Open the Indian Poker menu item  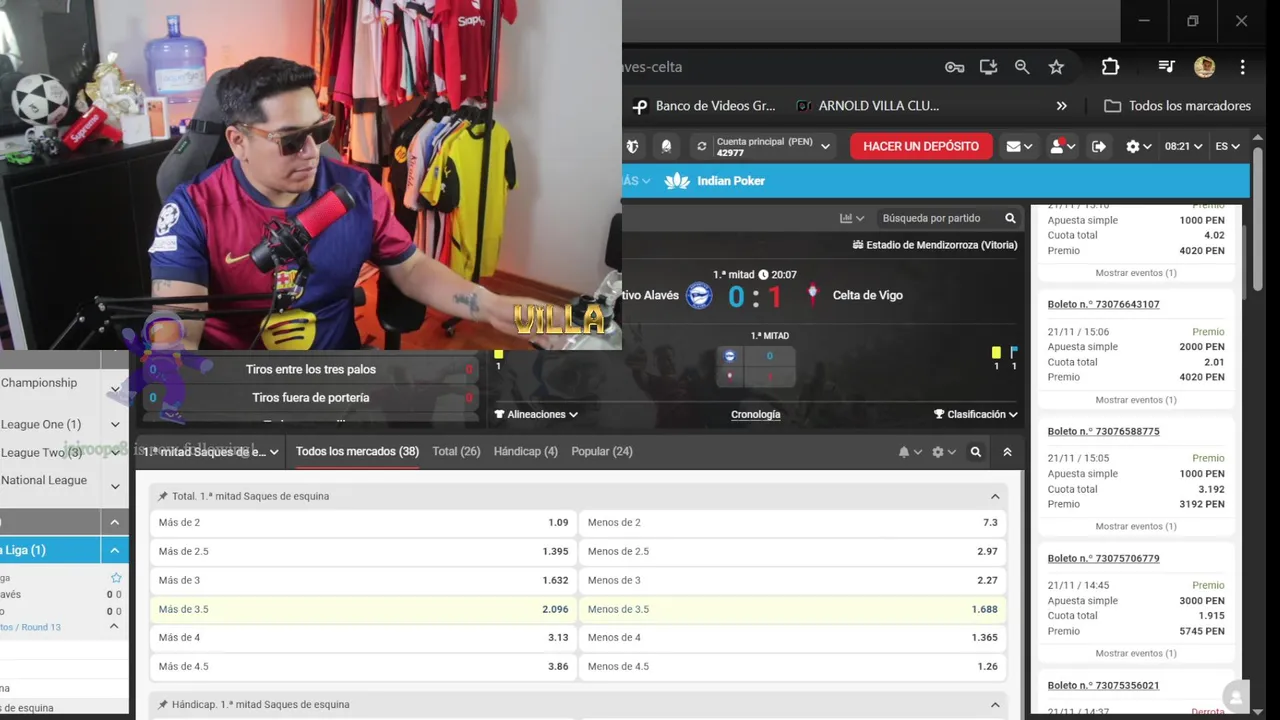715,181
